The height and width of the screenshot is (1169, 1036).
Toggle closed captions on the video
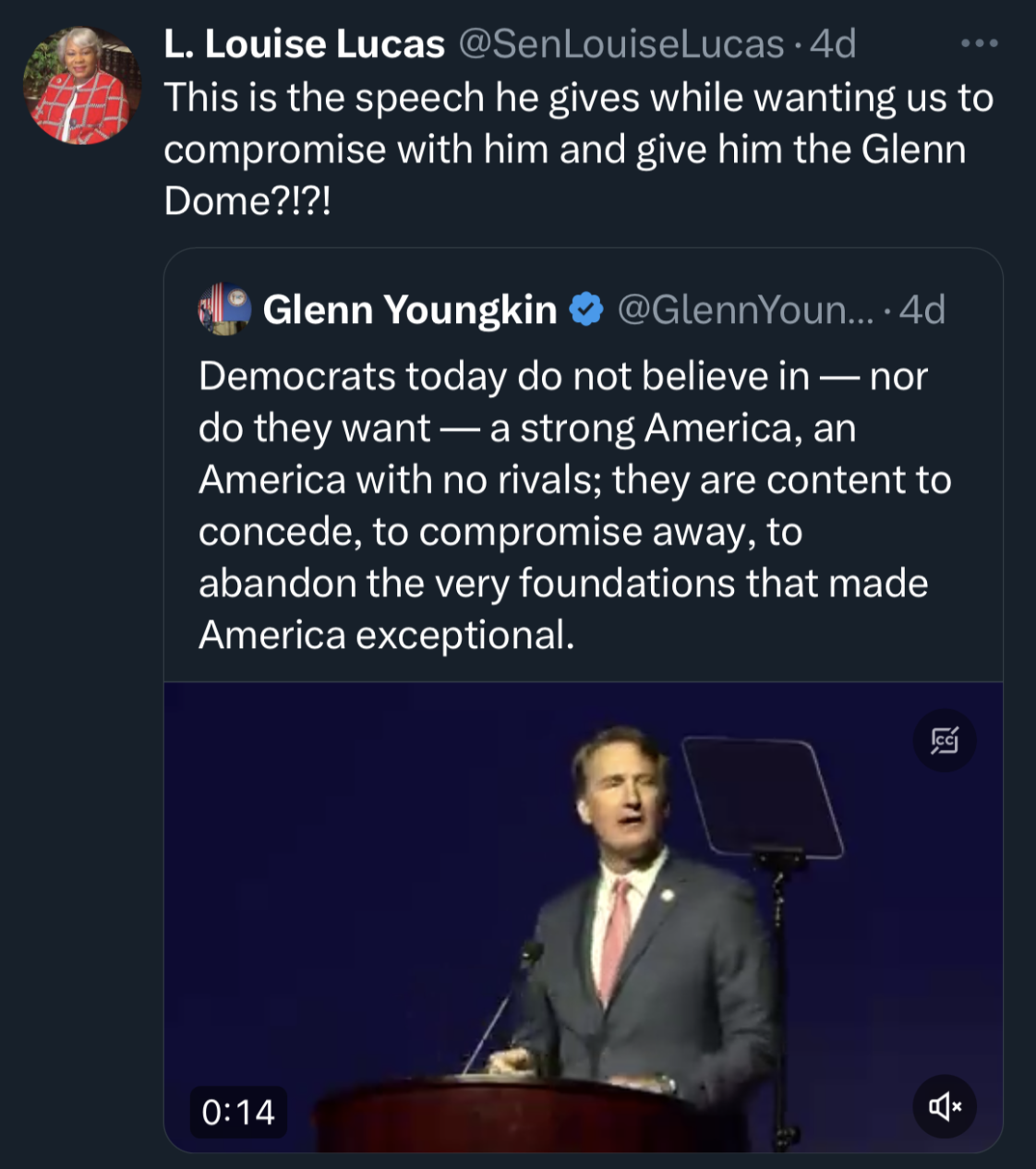pos(945,741)
